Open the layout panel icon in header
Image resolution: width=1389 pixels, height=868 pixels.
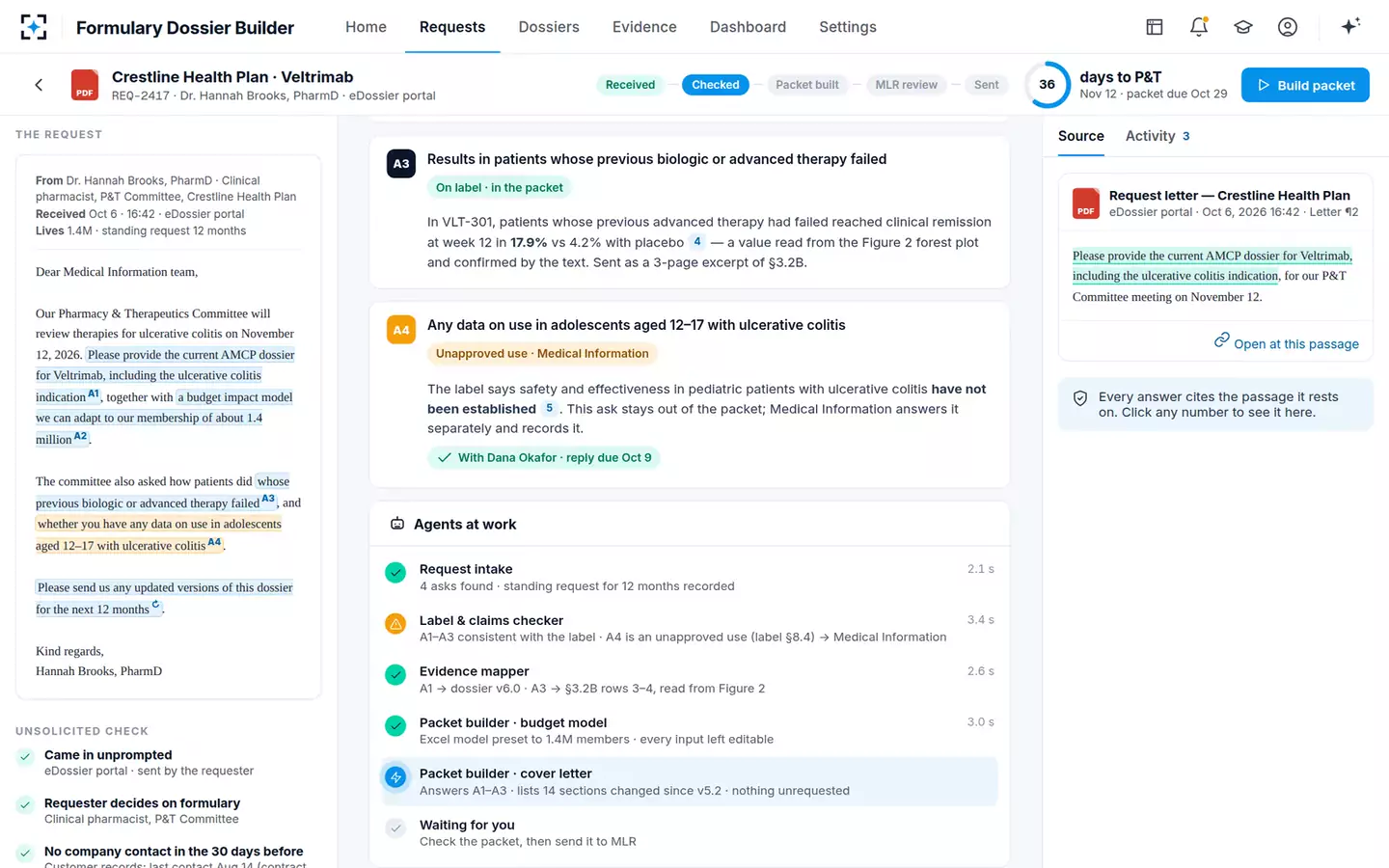[1155, 27]
